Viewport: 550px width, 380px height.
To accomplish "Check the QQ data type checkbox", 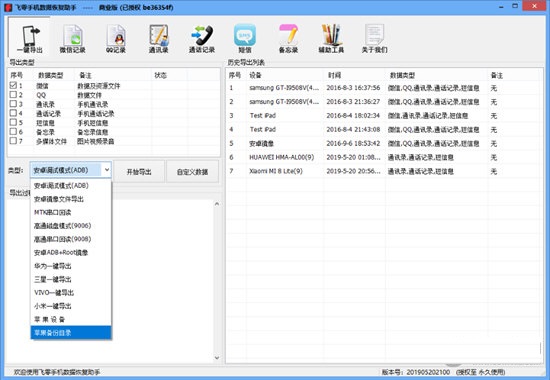I will [x=13, y=95].
